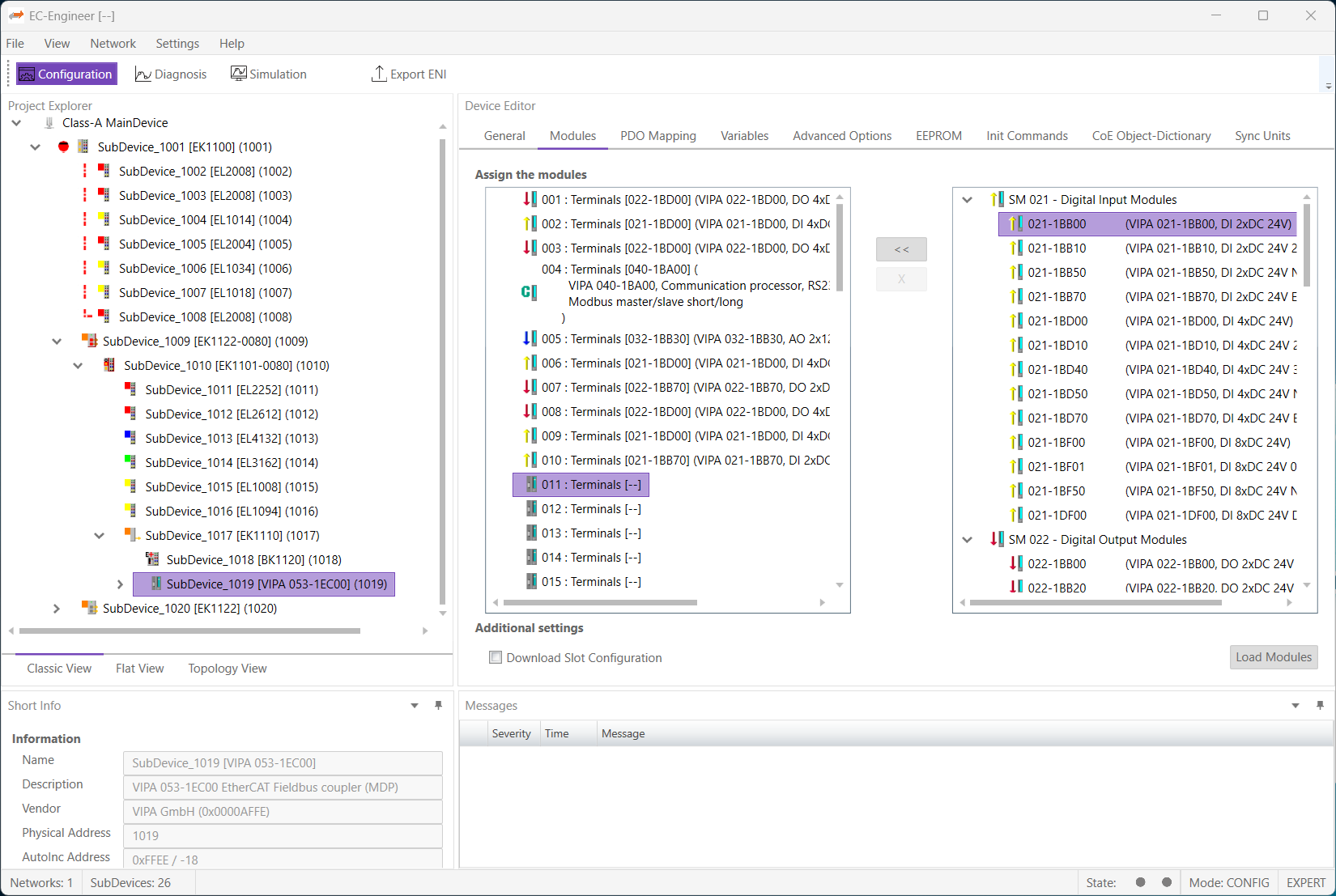The width and height of the screenshot is (1336, 896).
Task: Switch to the PDO Mapping tab
Action: pos(657,135)
